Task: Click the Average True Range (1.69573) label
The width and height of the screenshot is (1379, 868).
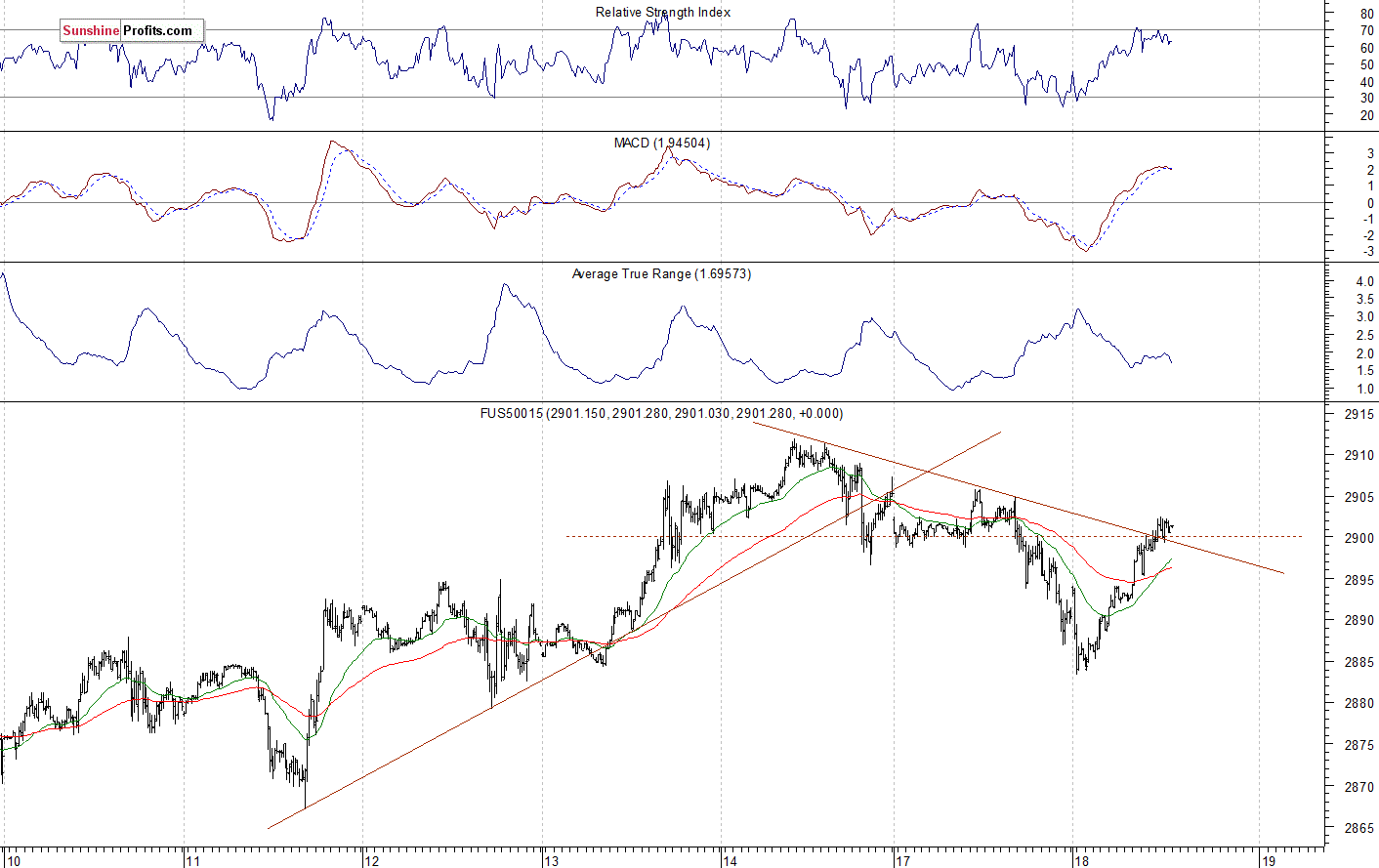Action: [x=661, y=273]
